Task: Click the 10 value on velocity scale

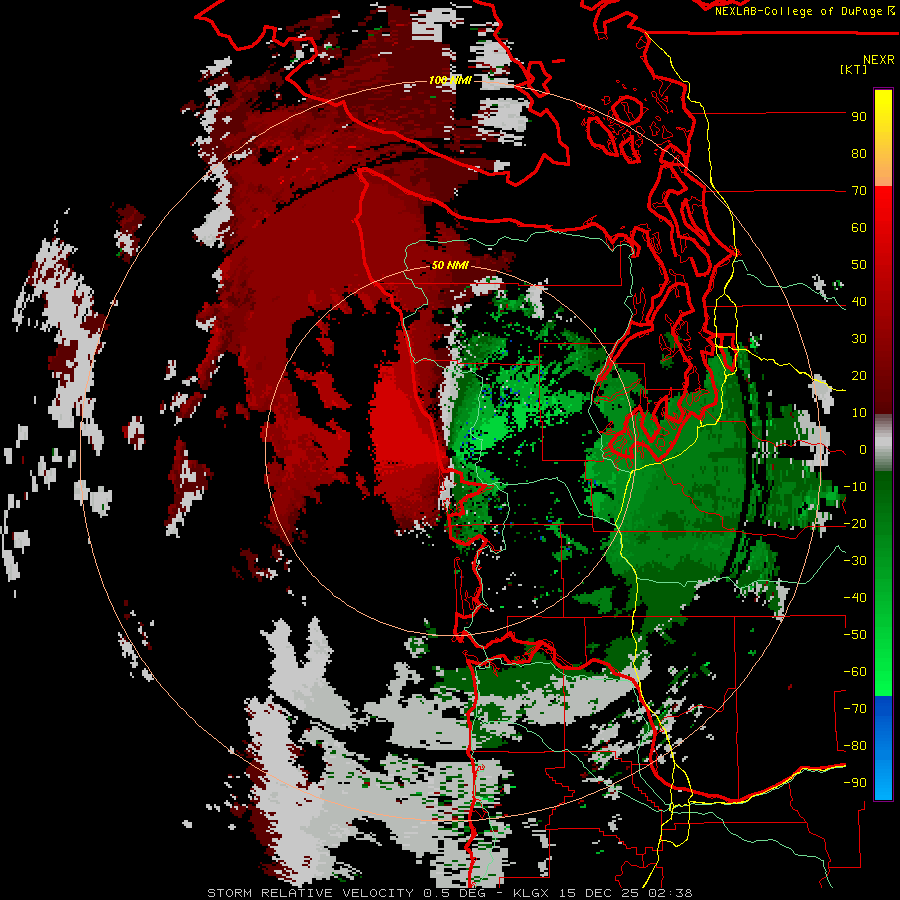Action: pyautogui.click(x=859, y=413)
